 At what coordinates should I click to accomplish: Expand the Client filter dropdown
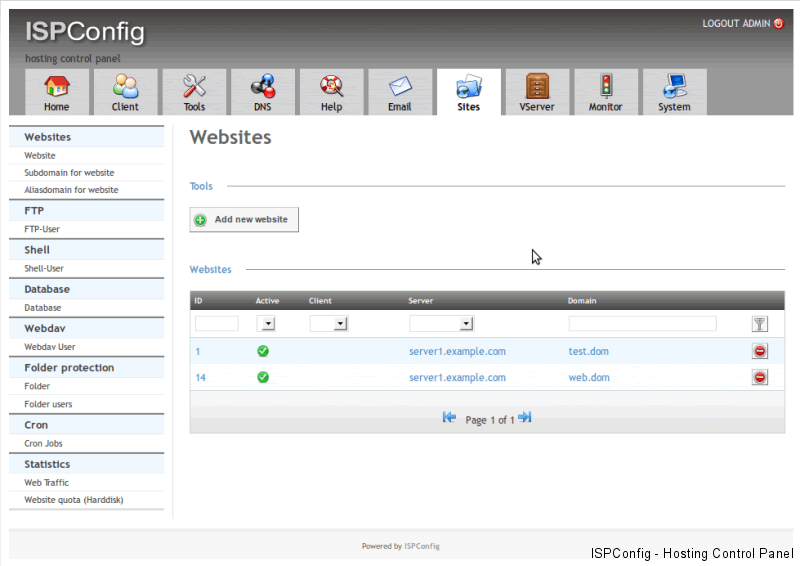click(340, 324)
